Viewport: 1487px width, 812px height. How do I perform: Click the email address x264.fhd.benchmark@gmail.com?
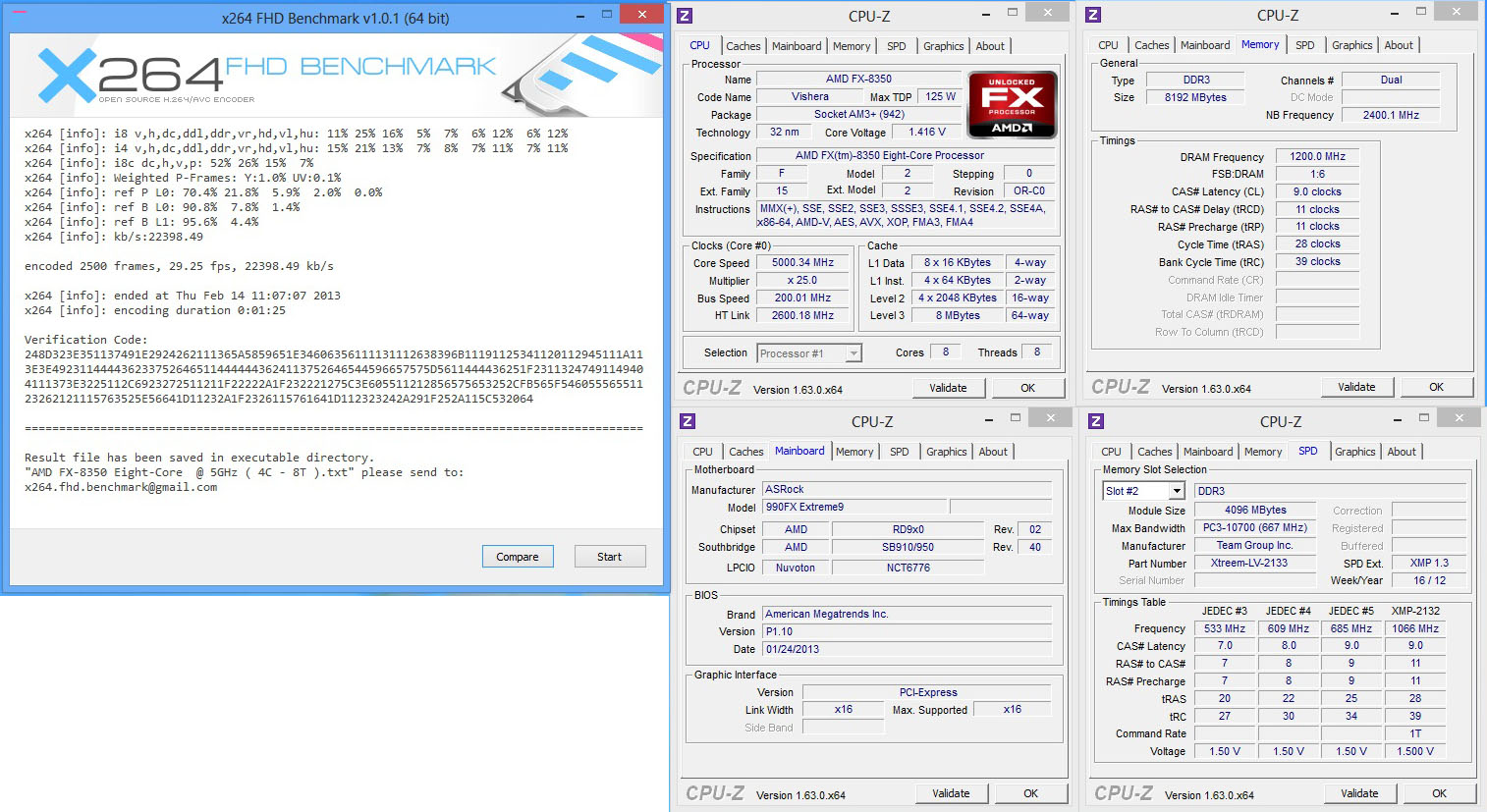click(x=121, y=487)
